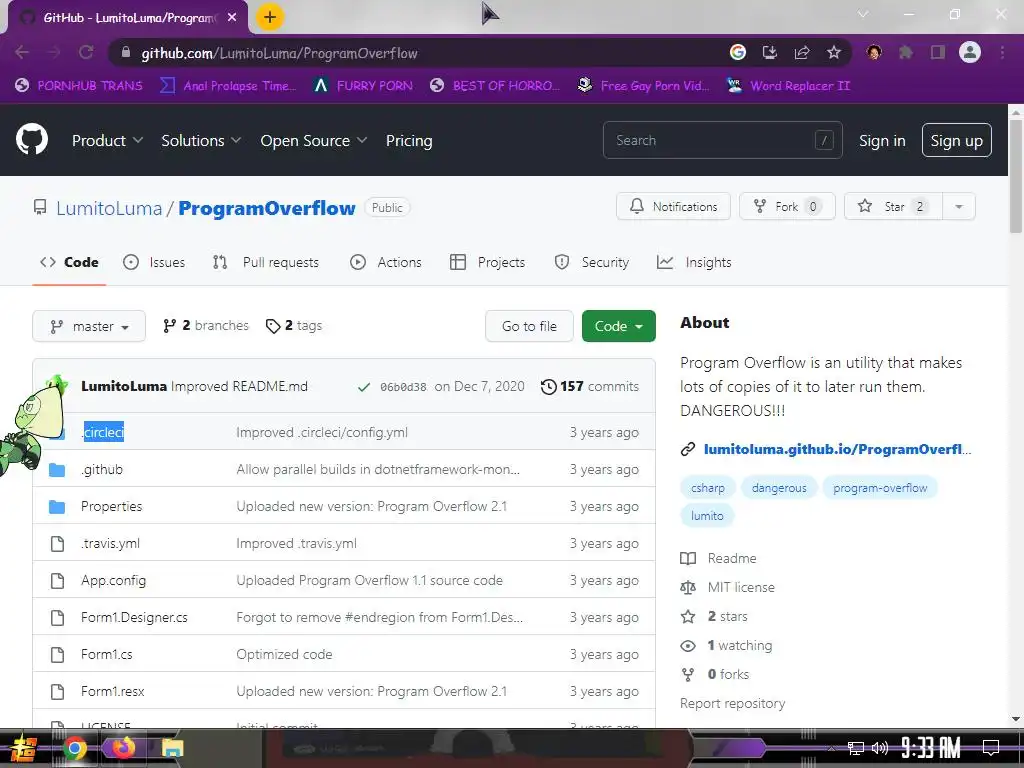
Task: Open Chrome three-dot menu
Action: (x=1002, y=52)
